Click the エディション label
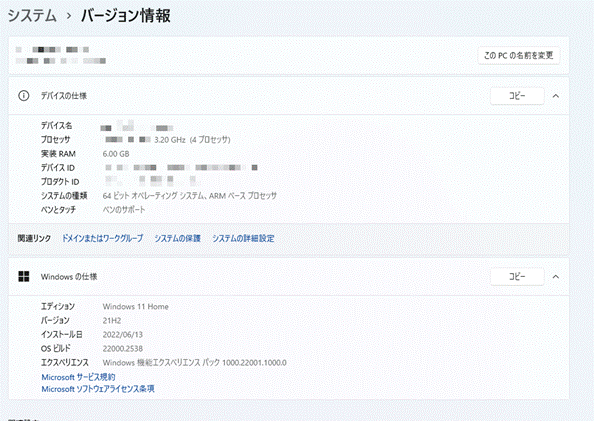 point(58,306)
